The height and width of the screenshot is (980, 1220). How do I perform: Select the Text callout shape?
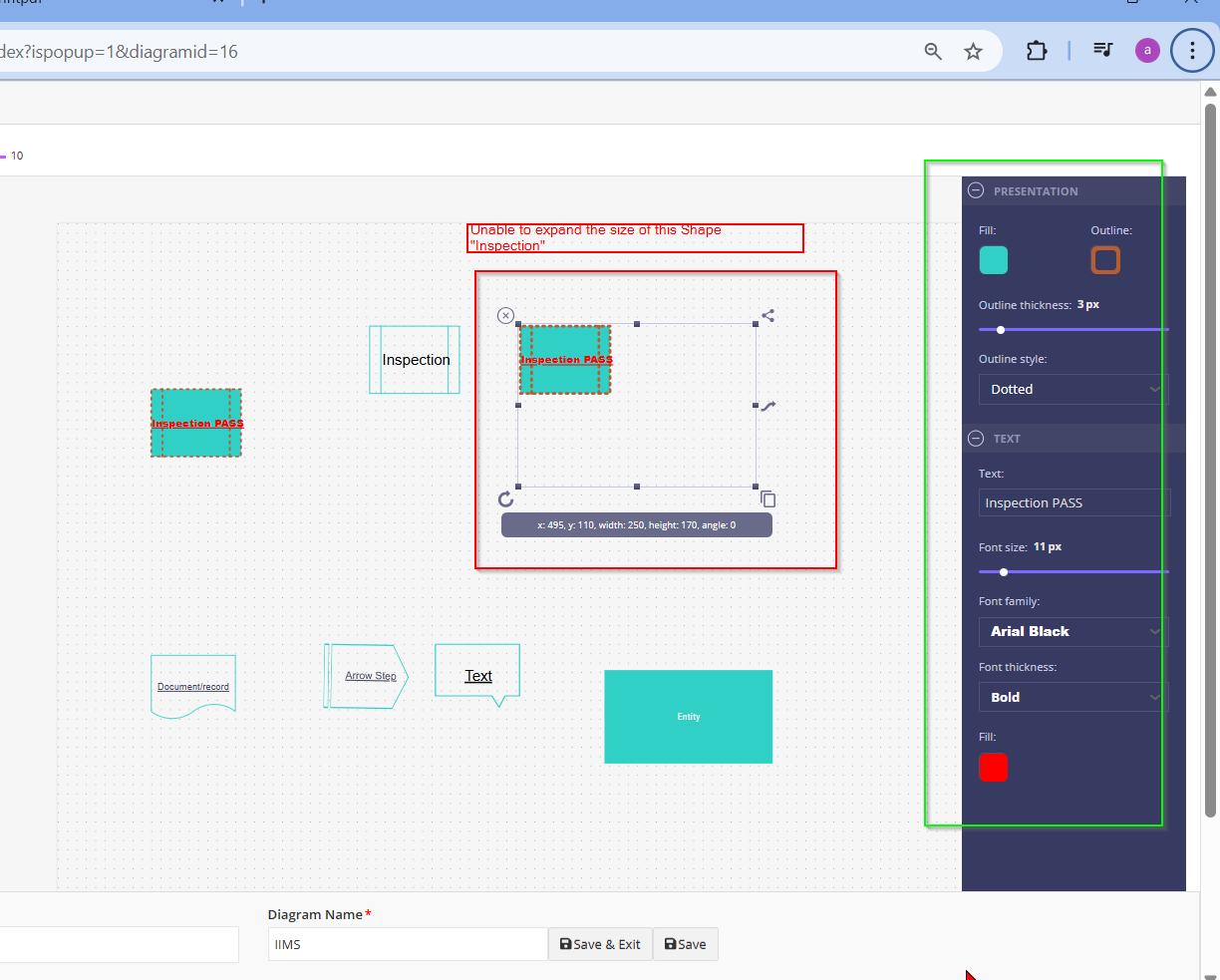[x=477, y=674]
